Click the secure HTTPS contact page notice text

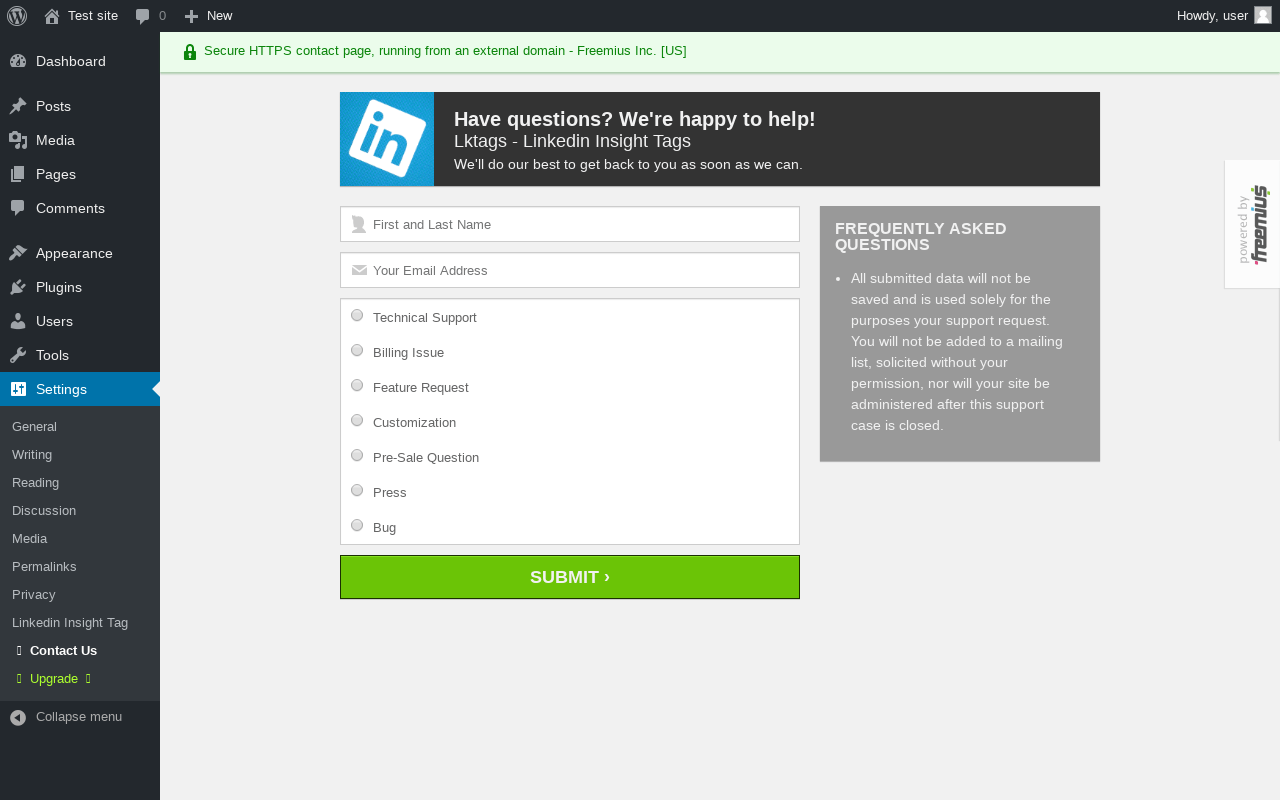point(445,51)
